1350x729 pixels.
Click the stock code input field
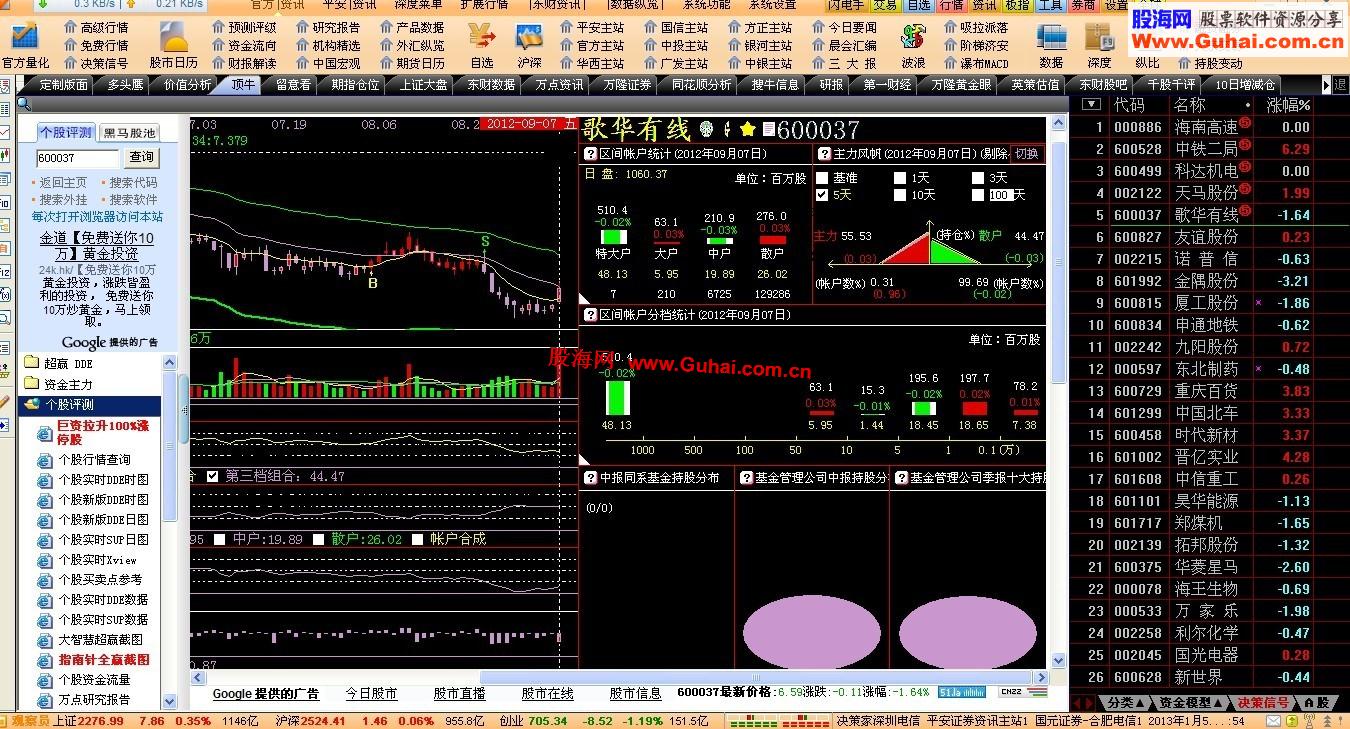(78, 158)
